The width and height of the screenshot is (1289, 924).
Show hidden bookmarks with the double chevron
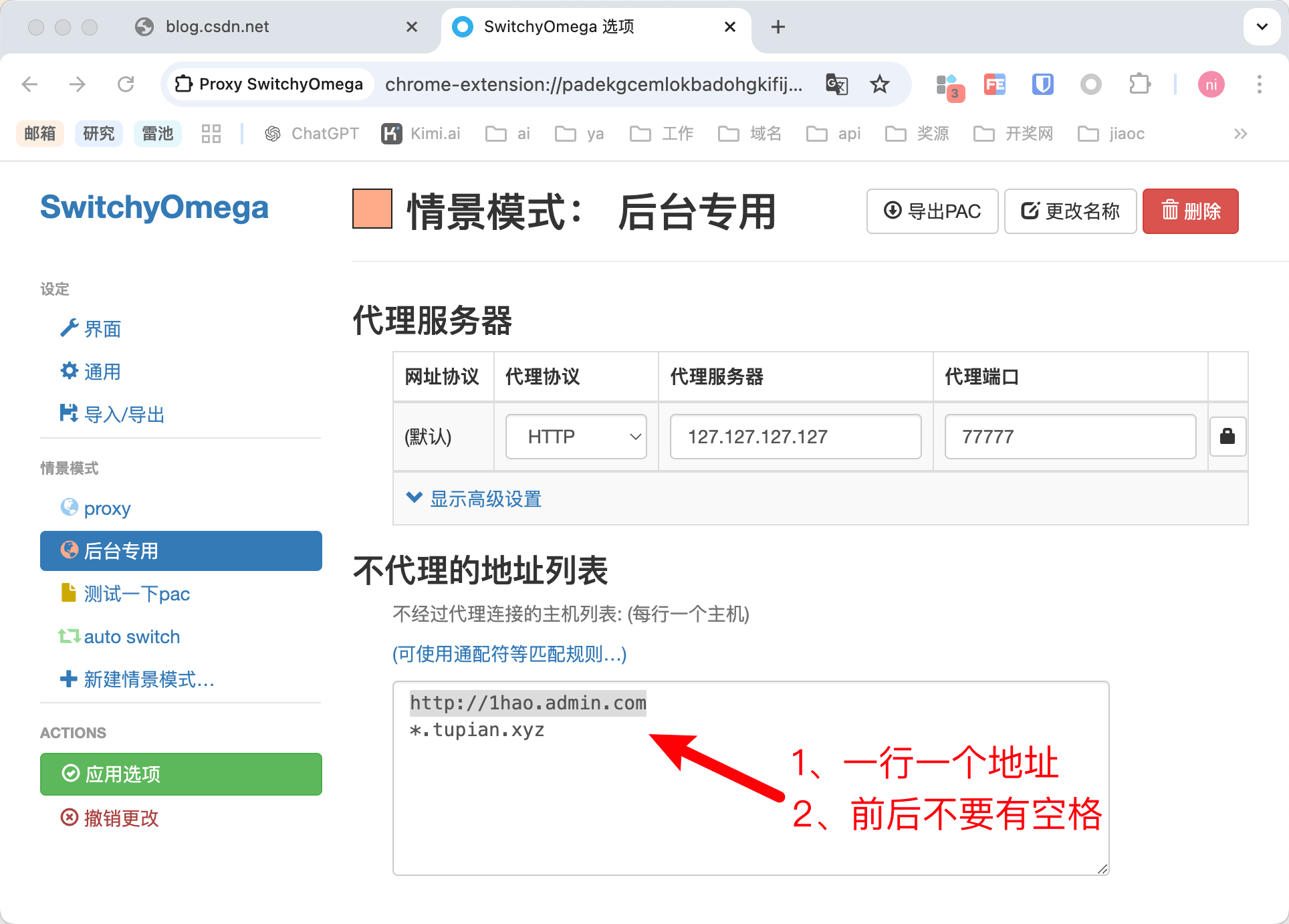coord(1240,134)
